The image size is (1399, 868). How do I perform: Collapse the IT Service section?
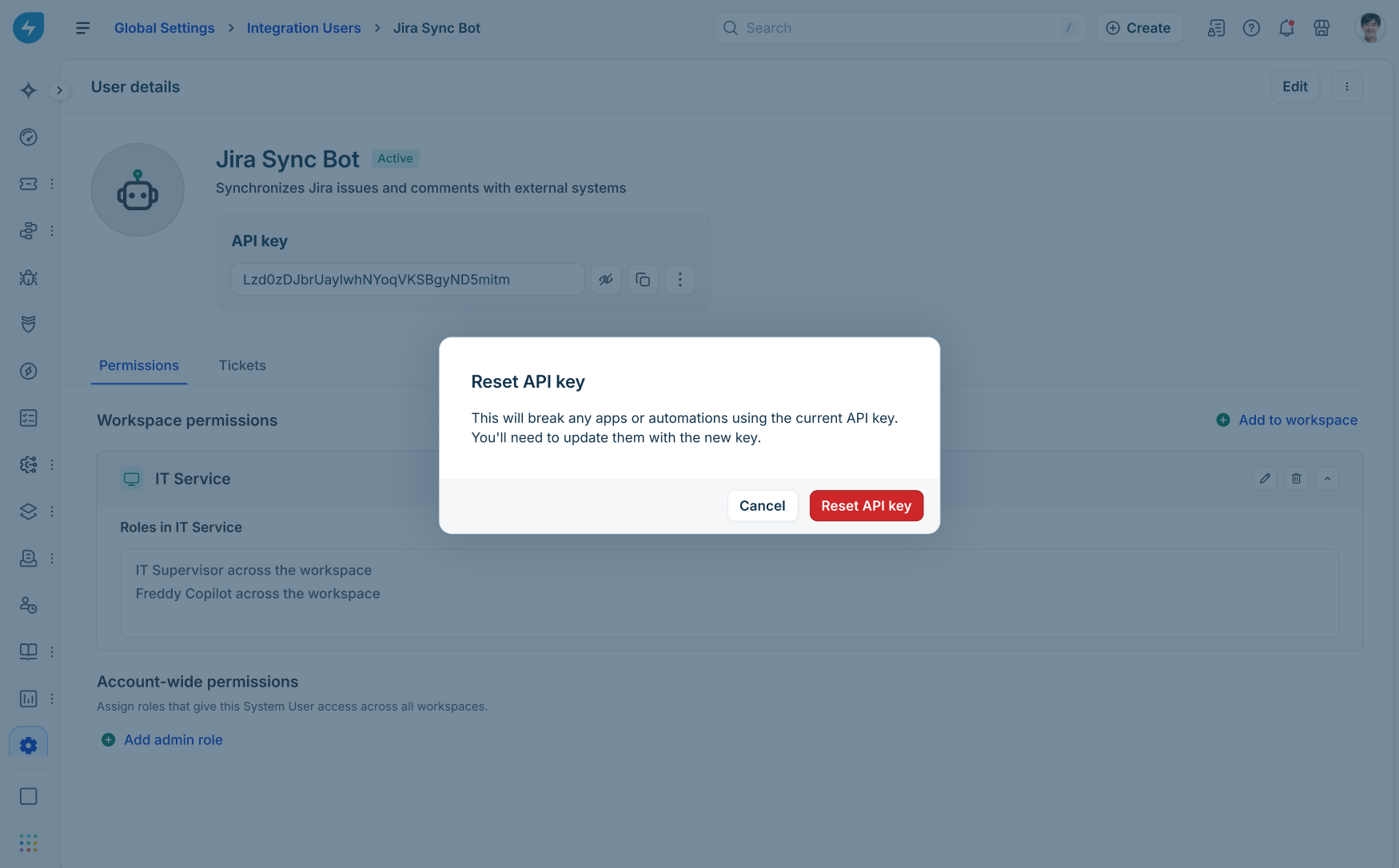tap(1327, 479)
